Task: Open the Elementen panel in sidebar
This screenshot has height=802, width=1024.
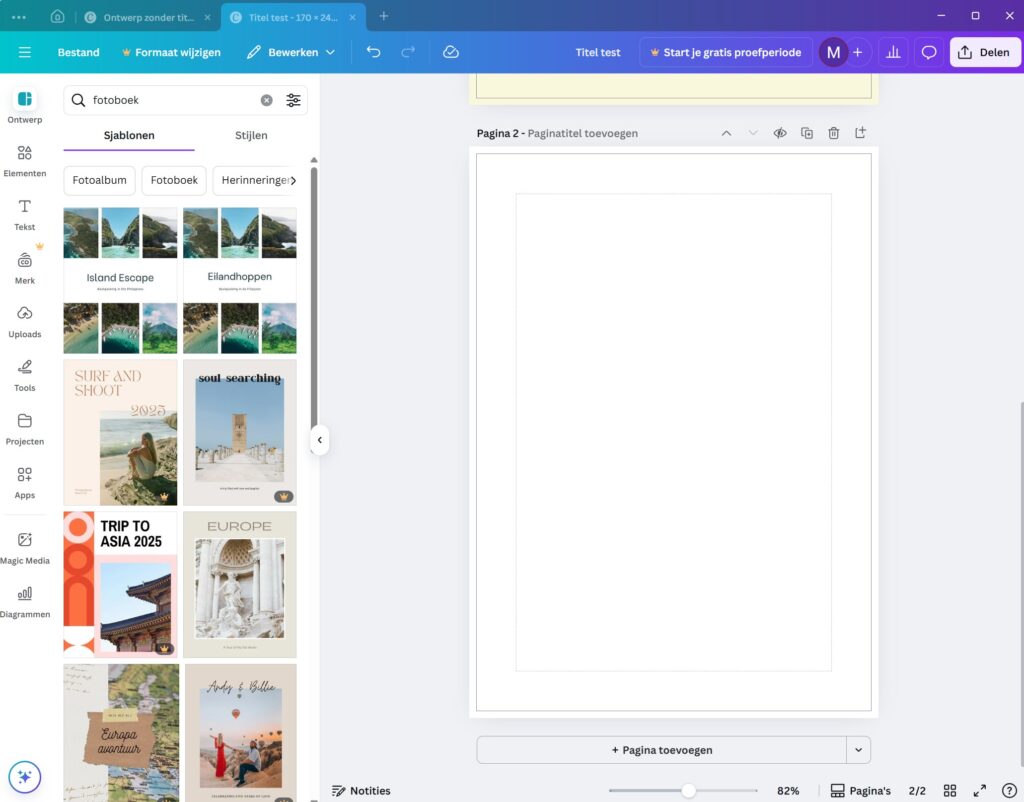Action: click(x=25, y=160)
